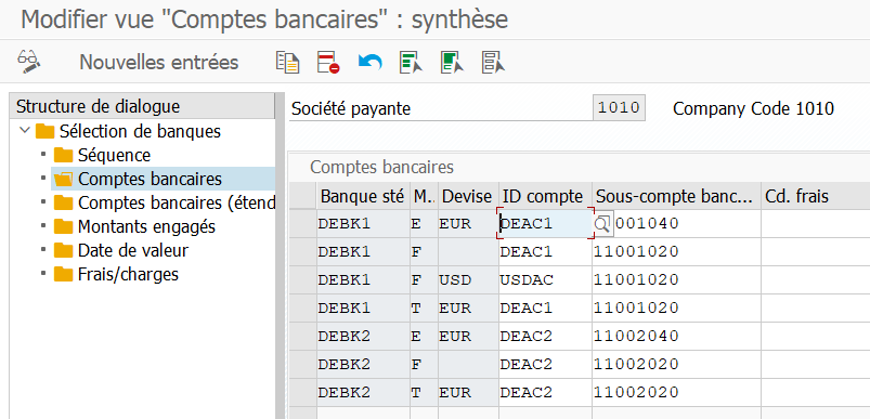The height and width of the screenshot is (420, 870).
Task: Click the Sous-compte banc... column header
Action: point(674,195)
